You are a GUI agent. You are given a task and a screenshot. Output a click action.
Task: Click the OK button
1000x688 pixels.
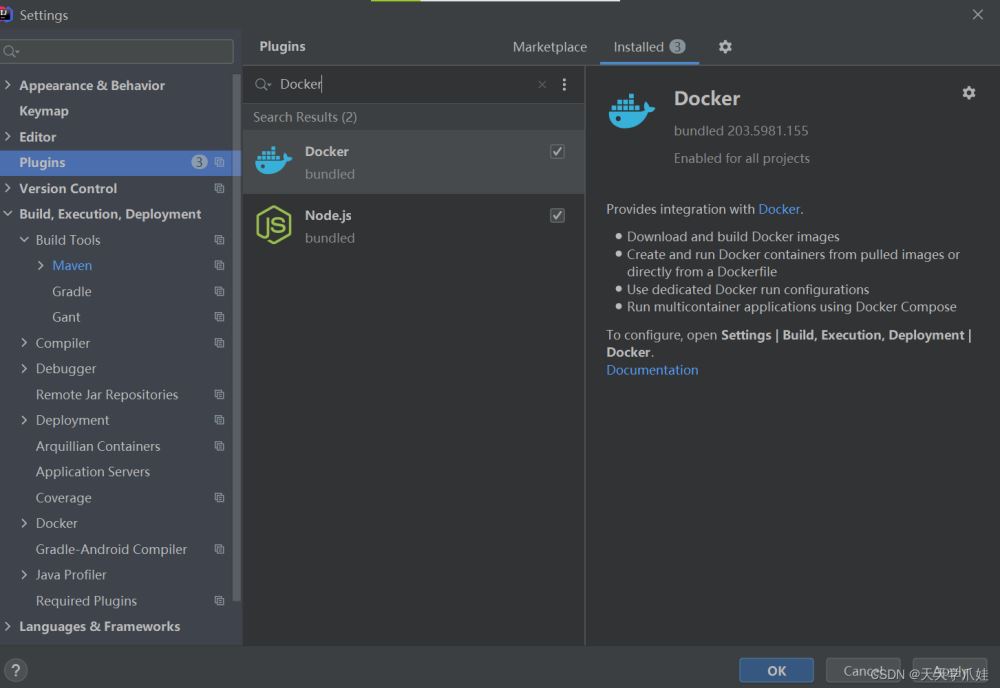[x=776, y=670]
